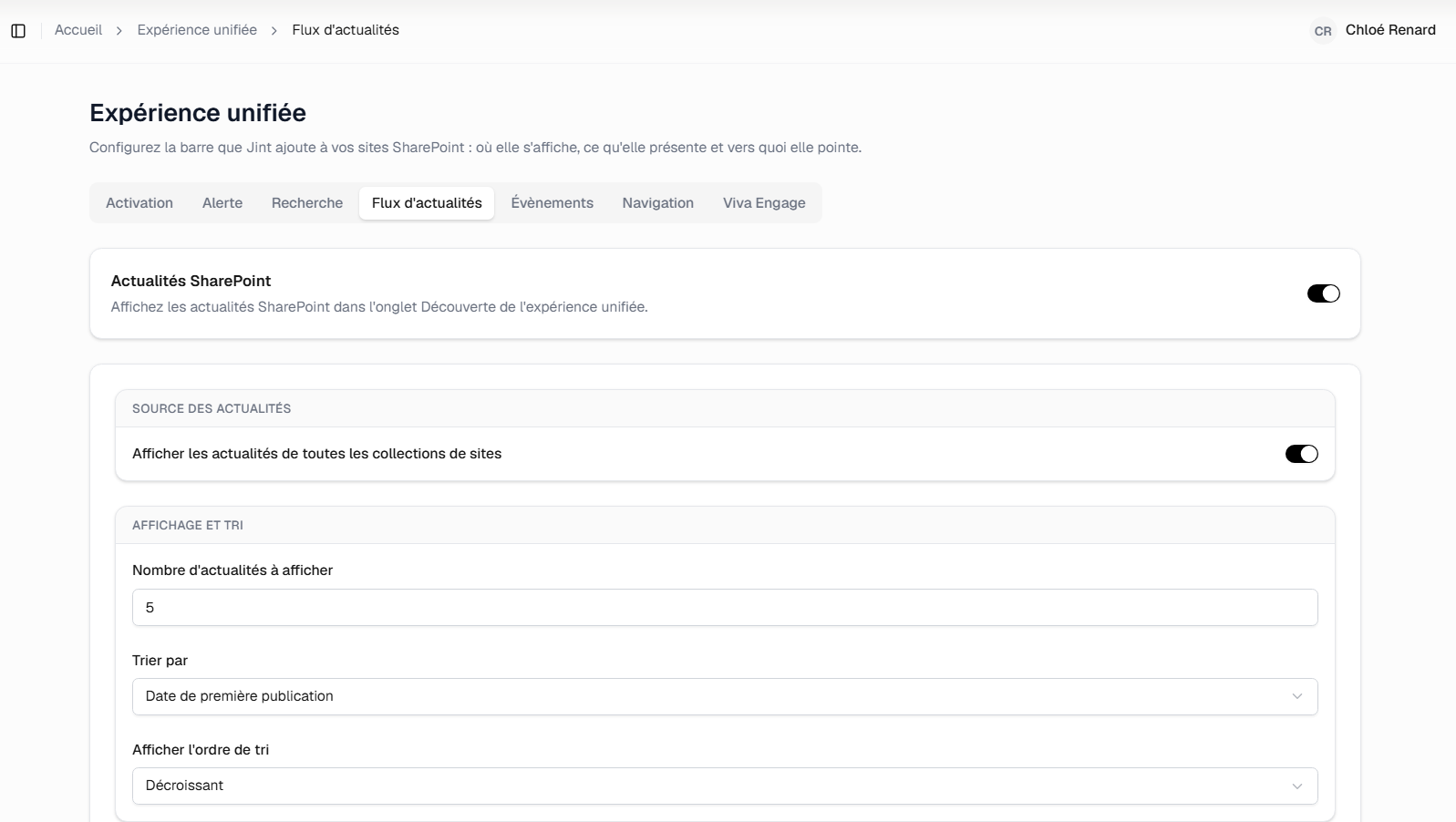1456x822 pixels.
Task: Click the text 'Affichez les actualités SharePoint'
Action: point(379,307)
